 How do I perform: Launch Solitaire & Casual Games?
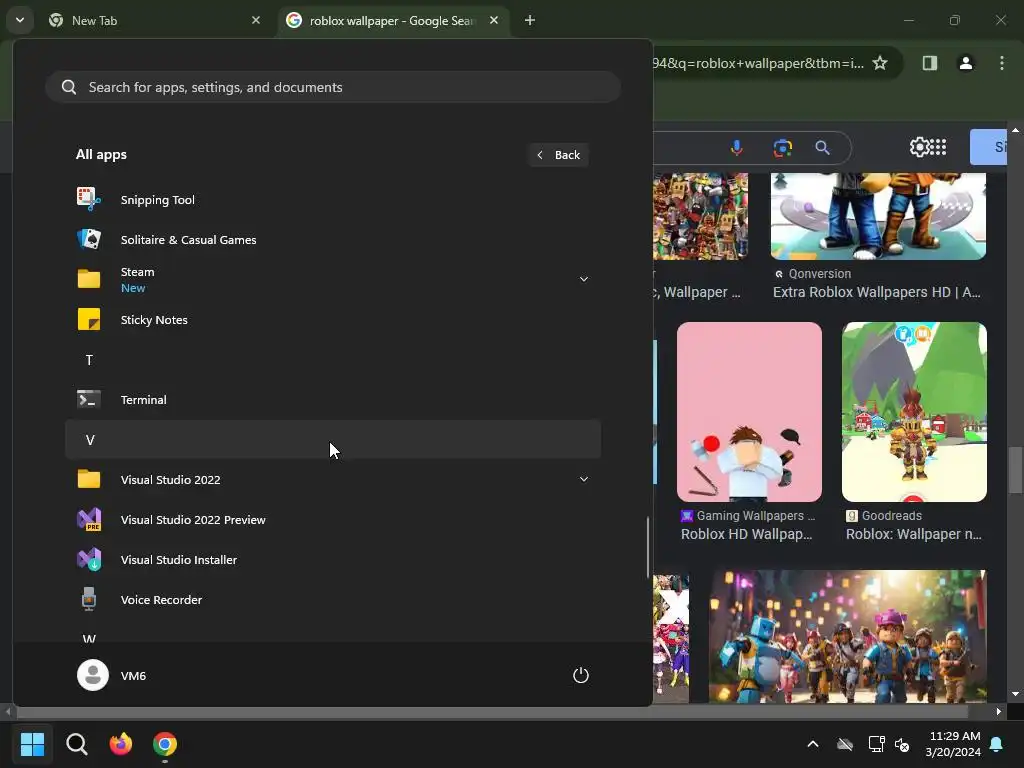tap(332, 240)
